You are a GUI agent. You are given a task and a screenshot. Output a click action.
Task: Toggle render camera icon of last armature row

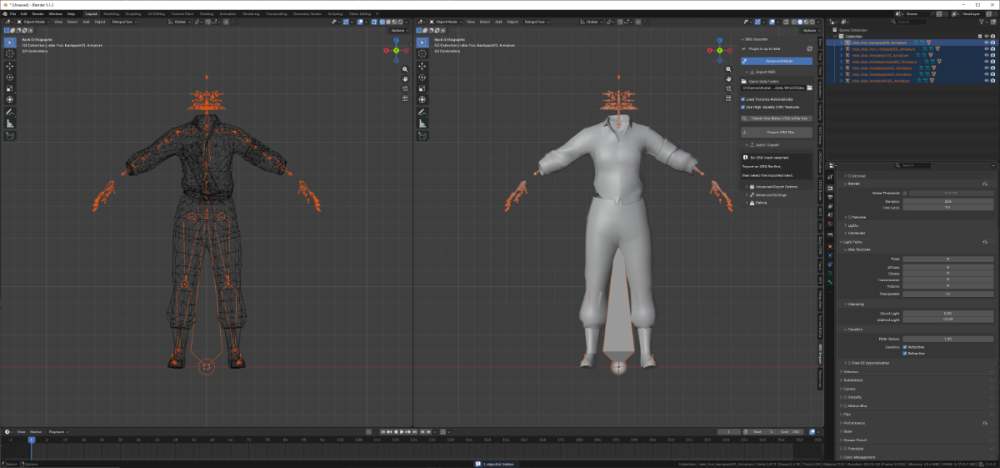pyautogui.click(x=993, y=80)
